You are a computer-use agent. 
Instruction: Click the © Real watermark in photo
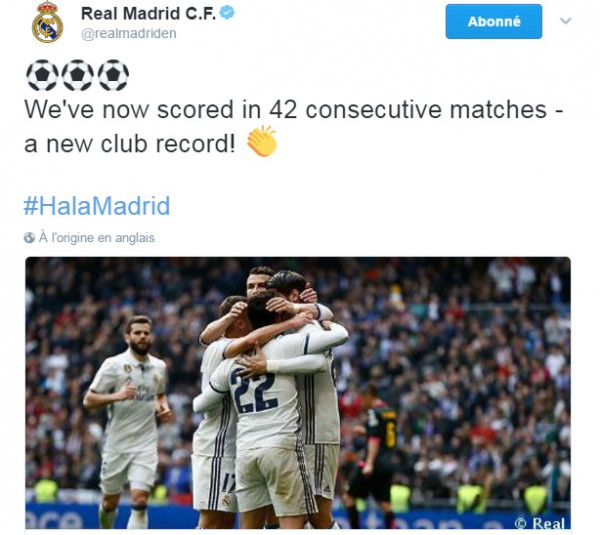point(540,522)
